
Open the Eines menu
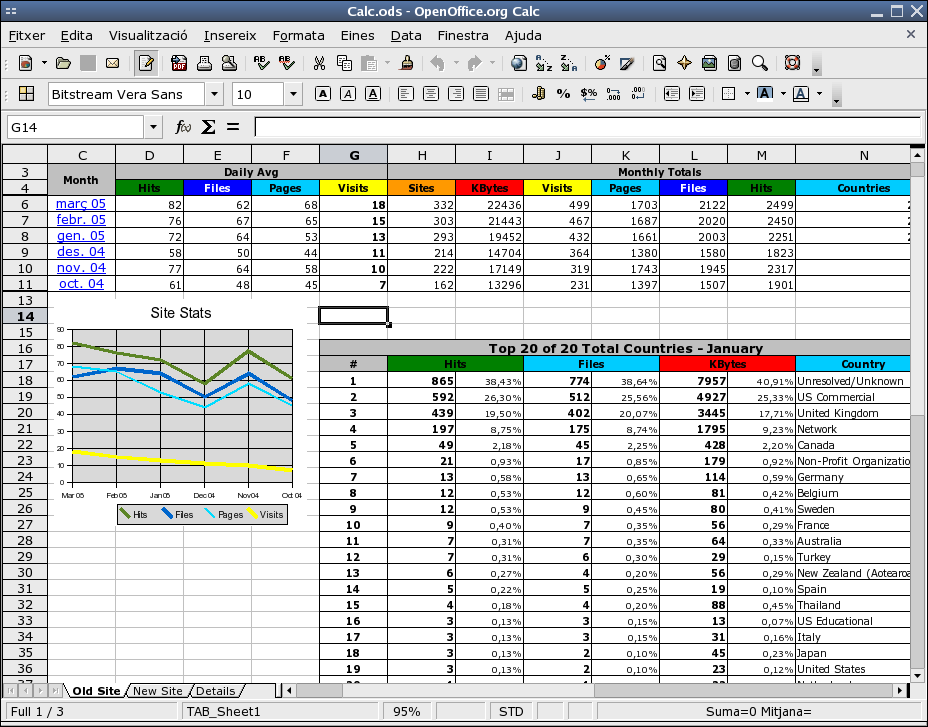coord(357,36)
